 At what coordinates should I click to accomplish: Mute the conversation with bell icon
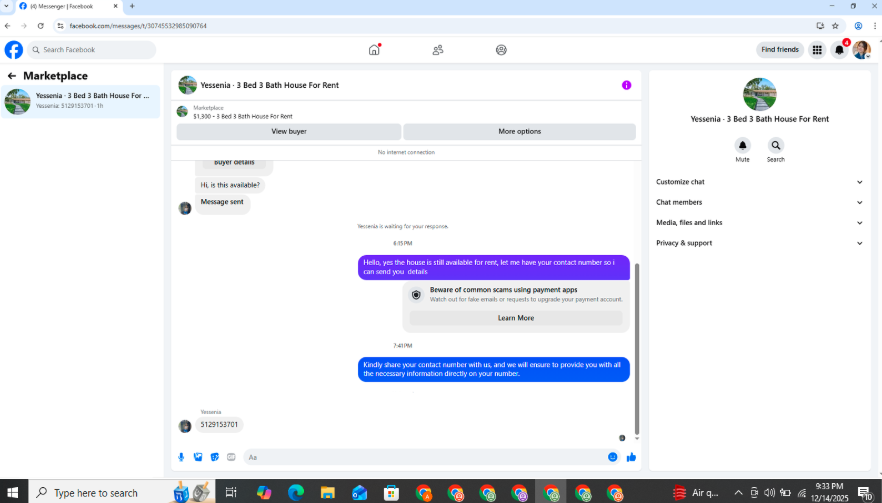click(742, 145)
